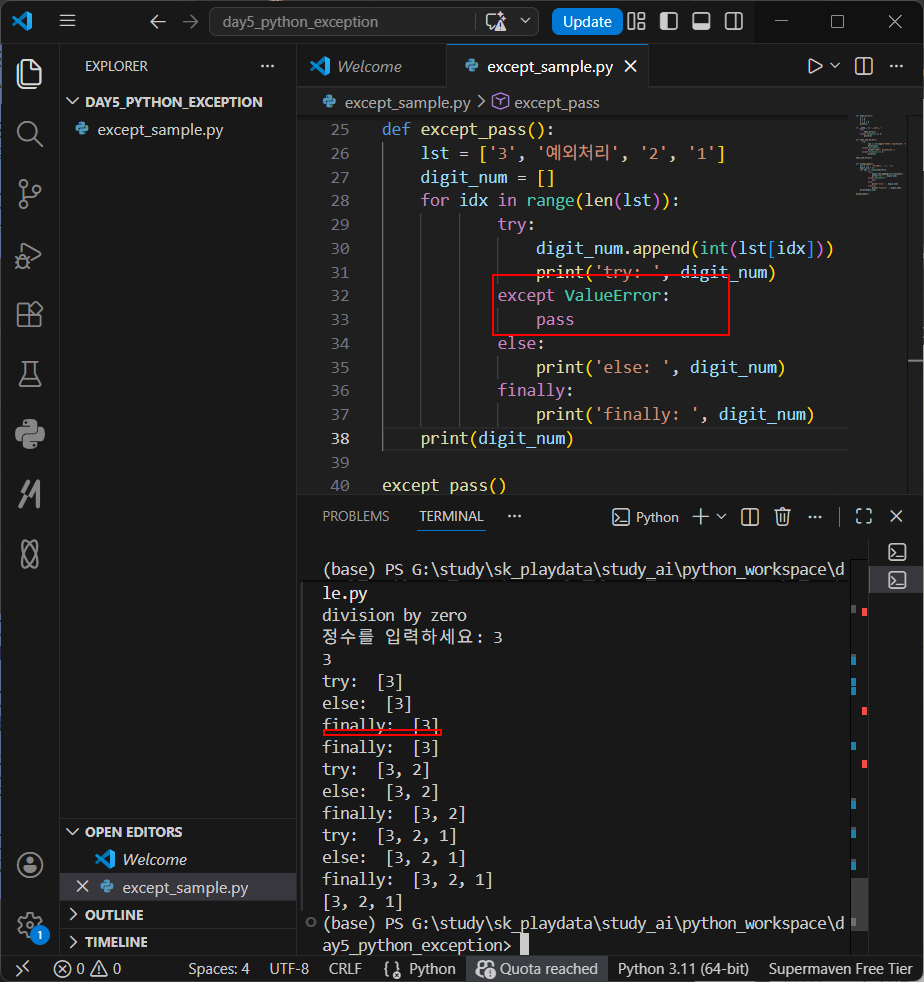The height and width of the screenshot is (982, 924).
Task: Open Copilot dropdown arrow
Action: [526, 22]
